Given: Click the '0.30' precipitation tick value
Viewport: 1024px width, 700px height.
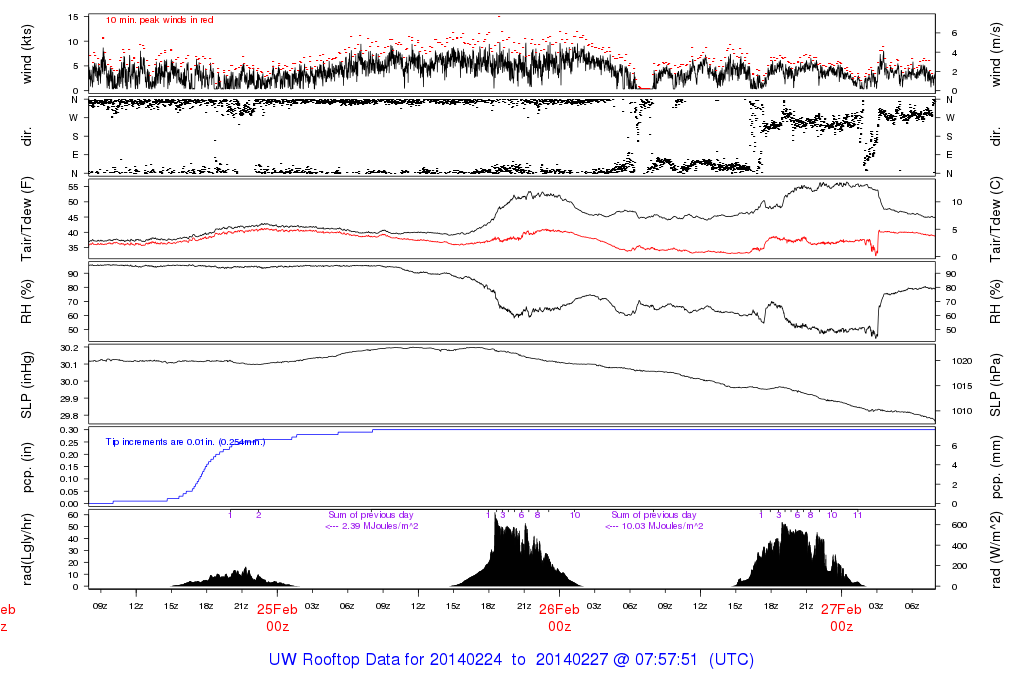Looking at the screenshot, I should (x=70, y=430).
